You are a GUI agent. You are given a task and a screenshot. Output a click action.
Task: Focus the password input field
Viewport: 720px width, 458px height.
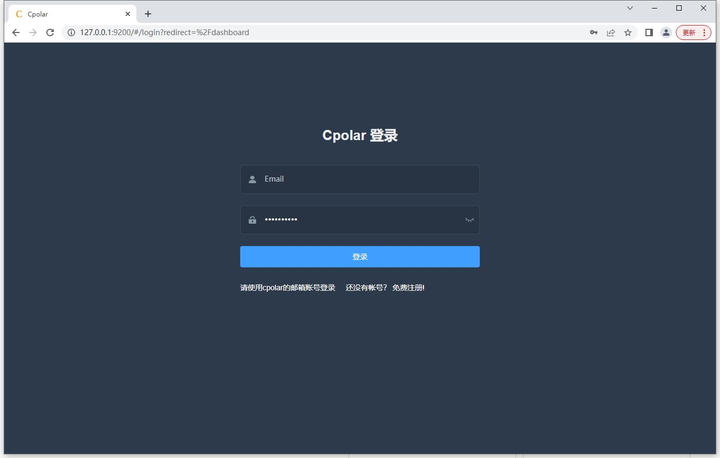(360, 220)
